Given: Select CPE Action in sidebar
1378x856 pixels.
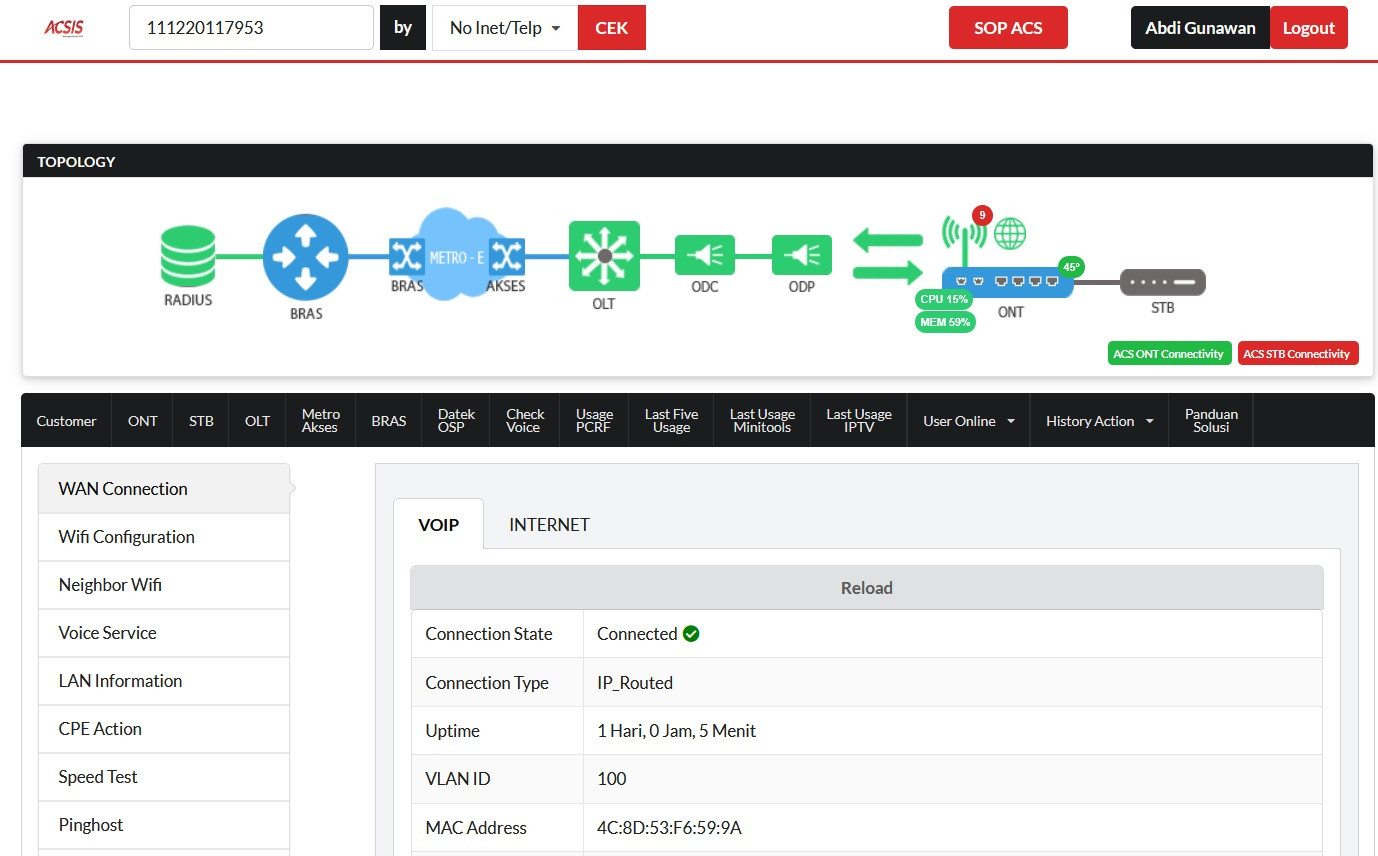Looking at the screenshot, I should [164, 729].
